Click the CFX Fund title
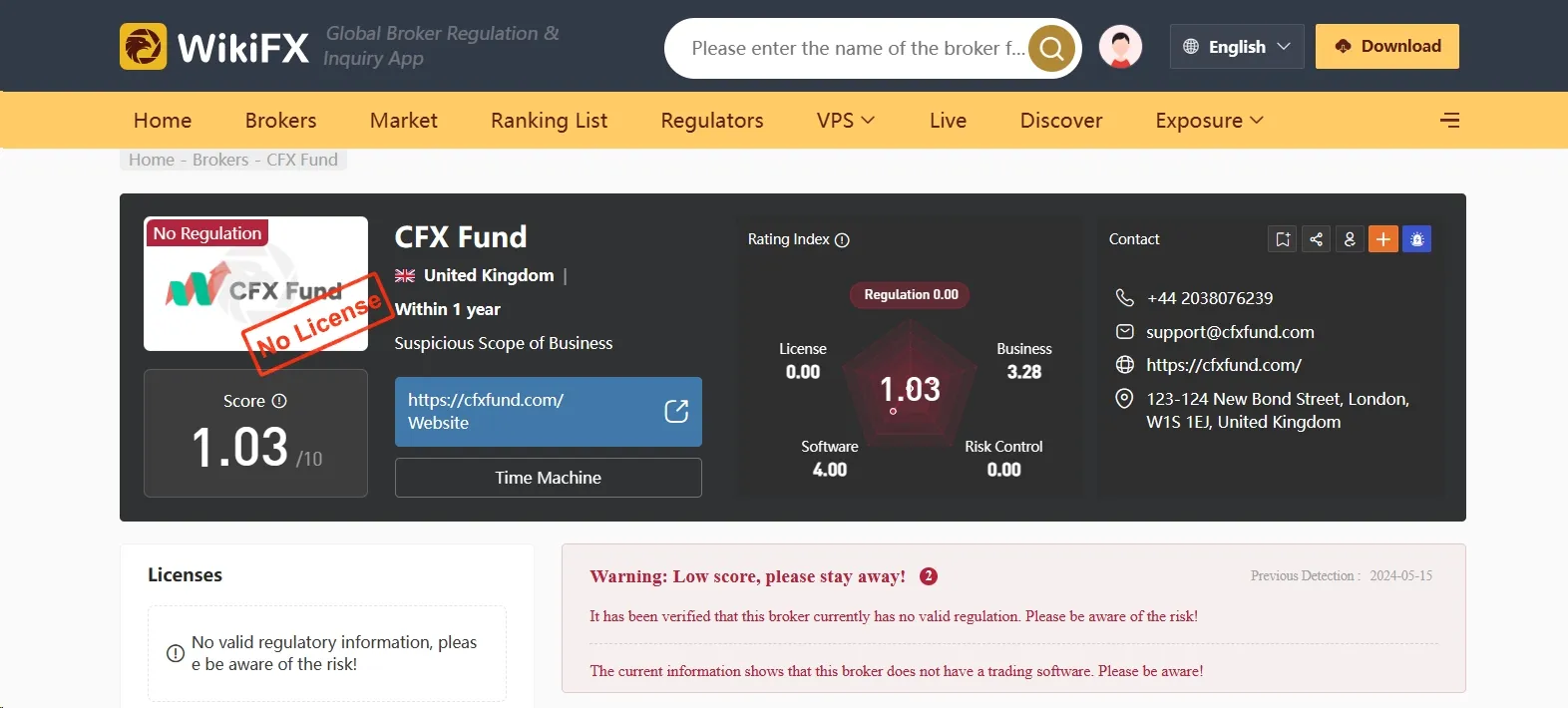The image size is (1568, 708). [x=461, y=236]
